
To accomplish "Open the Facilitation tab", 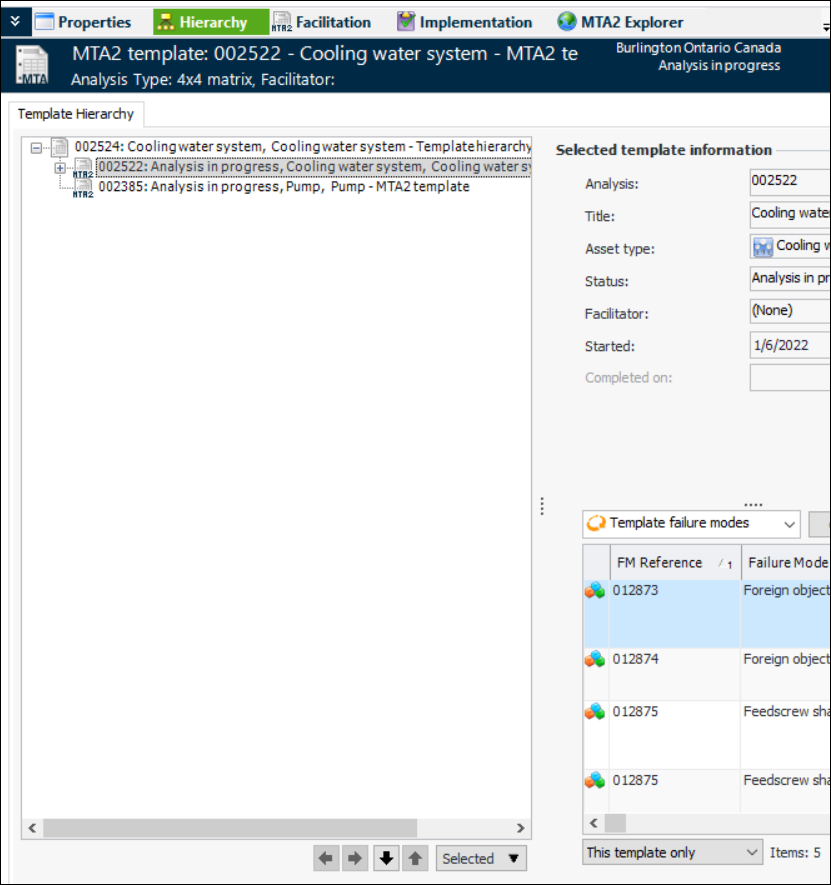I will 321,22.
